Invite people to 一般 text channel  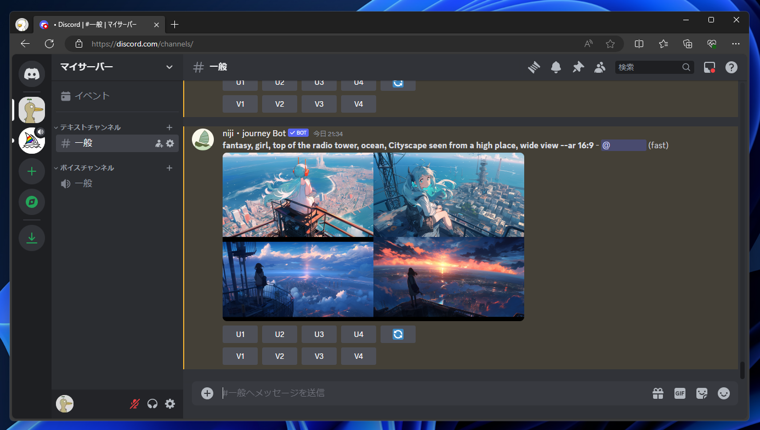[158, 143]
